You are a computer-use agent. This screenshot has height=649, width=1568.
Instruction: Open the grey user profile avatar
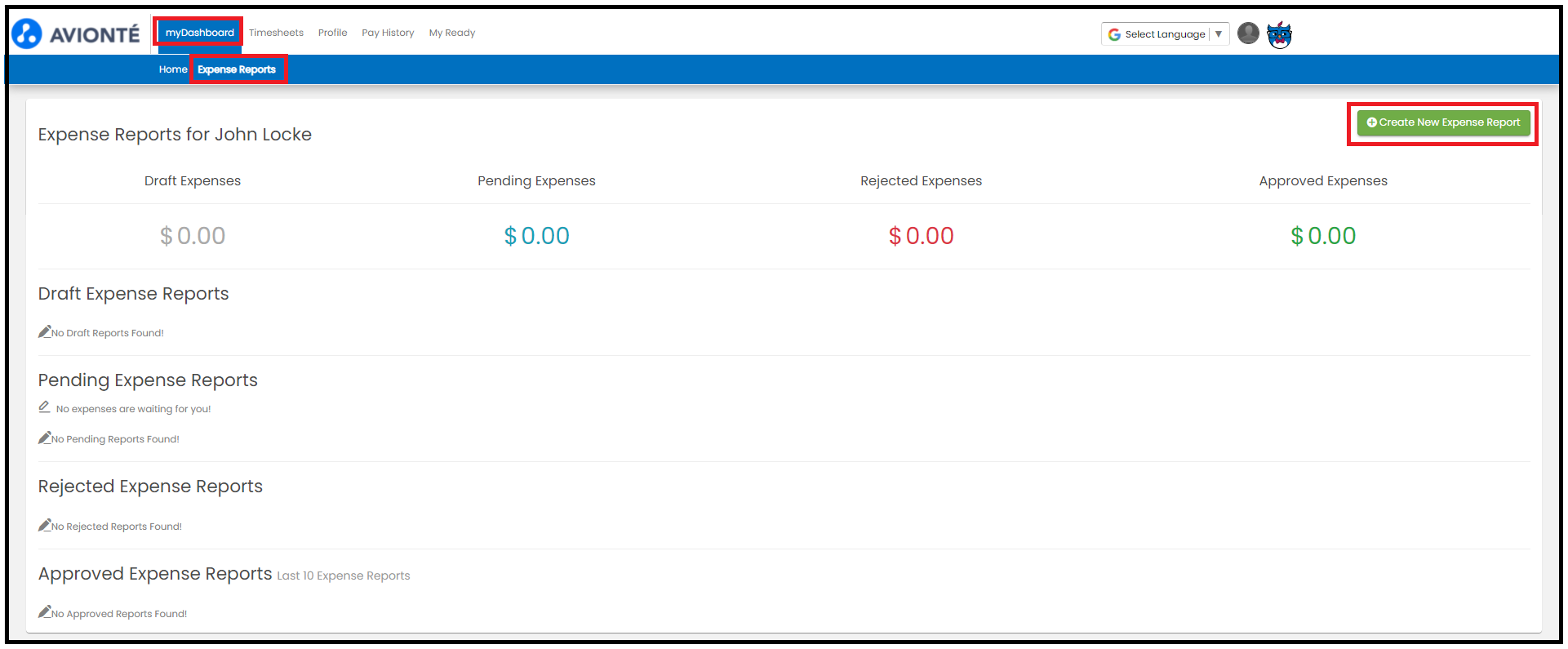(x=1248, y=33)
